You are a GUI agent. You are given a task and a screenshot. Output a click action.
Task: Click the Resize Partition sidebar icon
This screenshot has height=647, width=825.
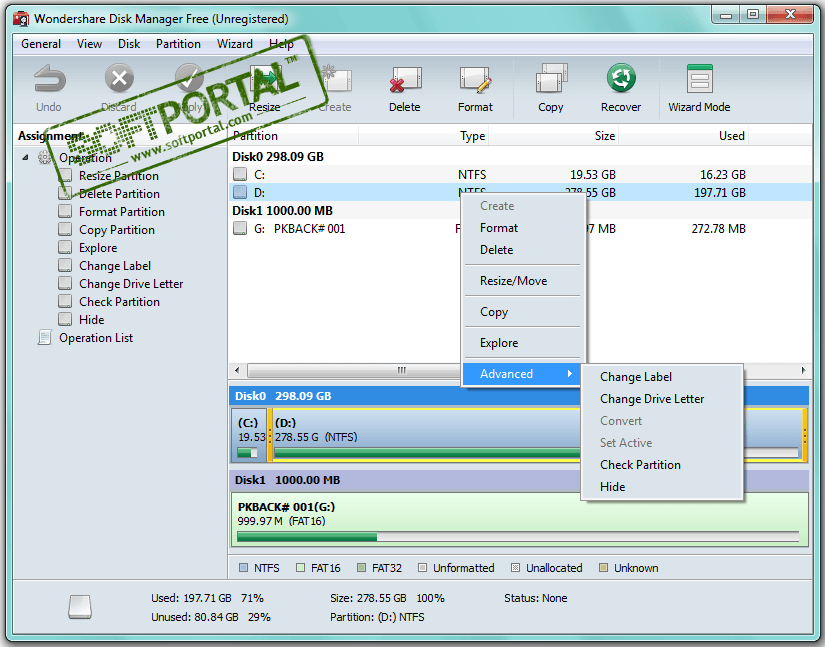pyautogui.click(x=65, y=175)
